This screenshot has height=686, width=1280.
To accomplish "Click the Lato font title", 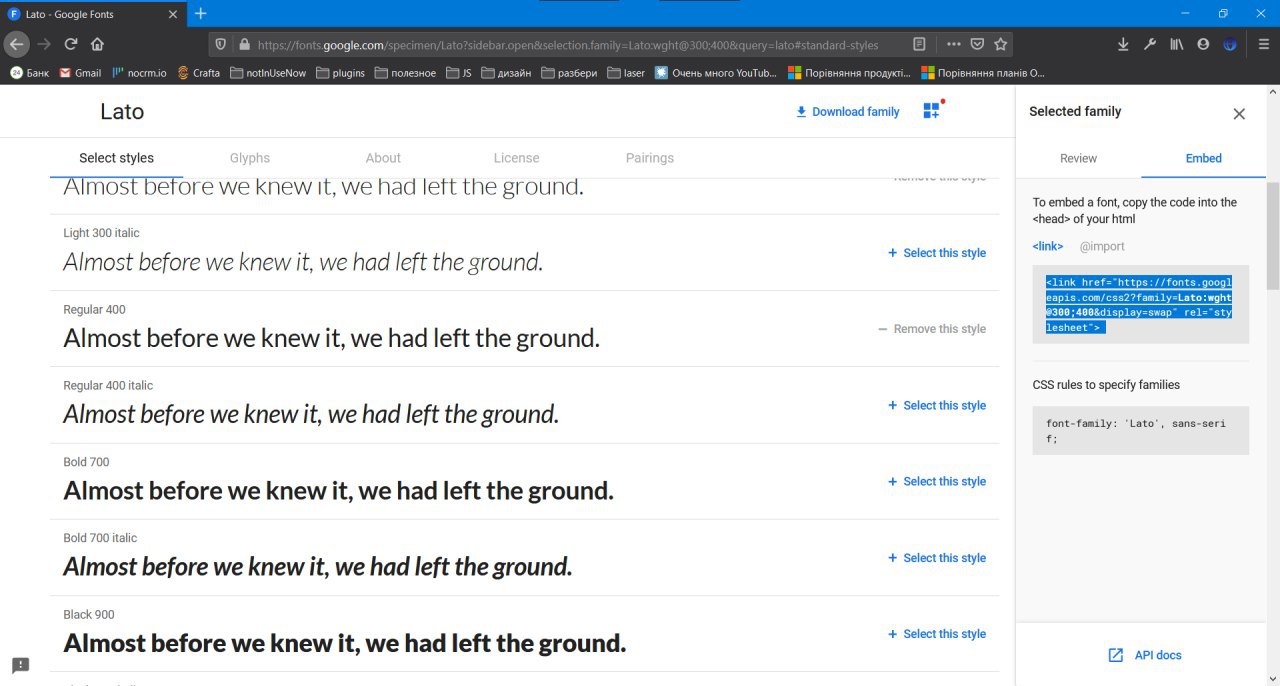I will pyautogui.click(x=122, y=111).
